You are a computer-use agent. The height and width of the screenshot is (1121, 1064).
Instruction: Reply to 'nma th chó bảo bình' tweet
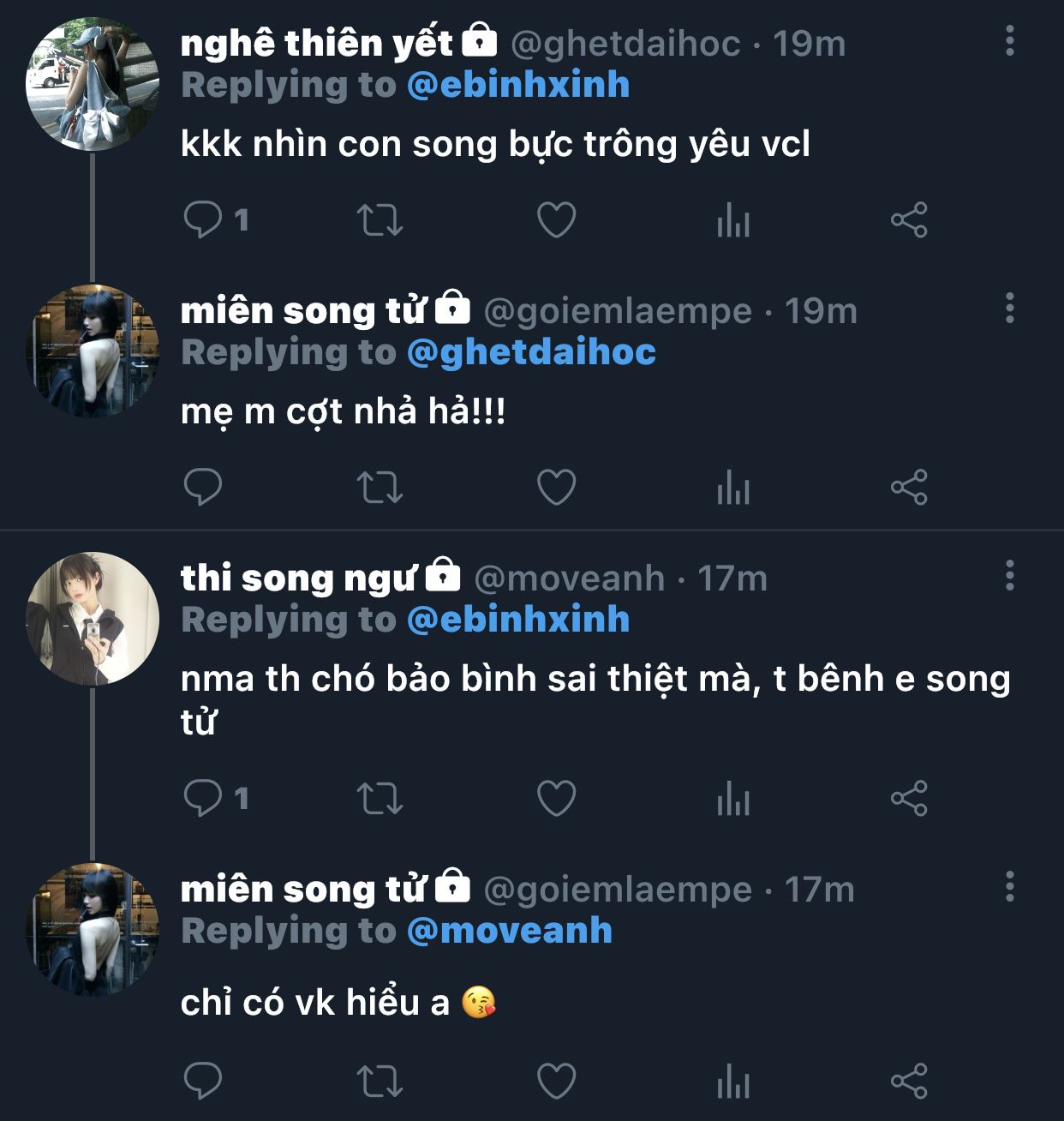coord(203,798)
